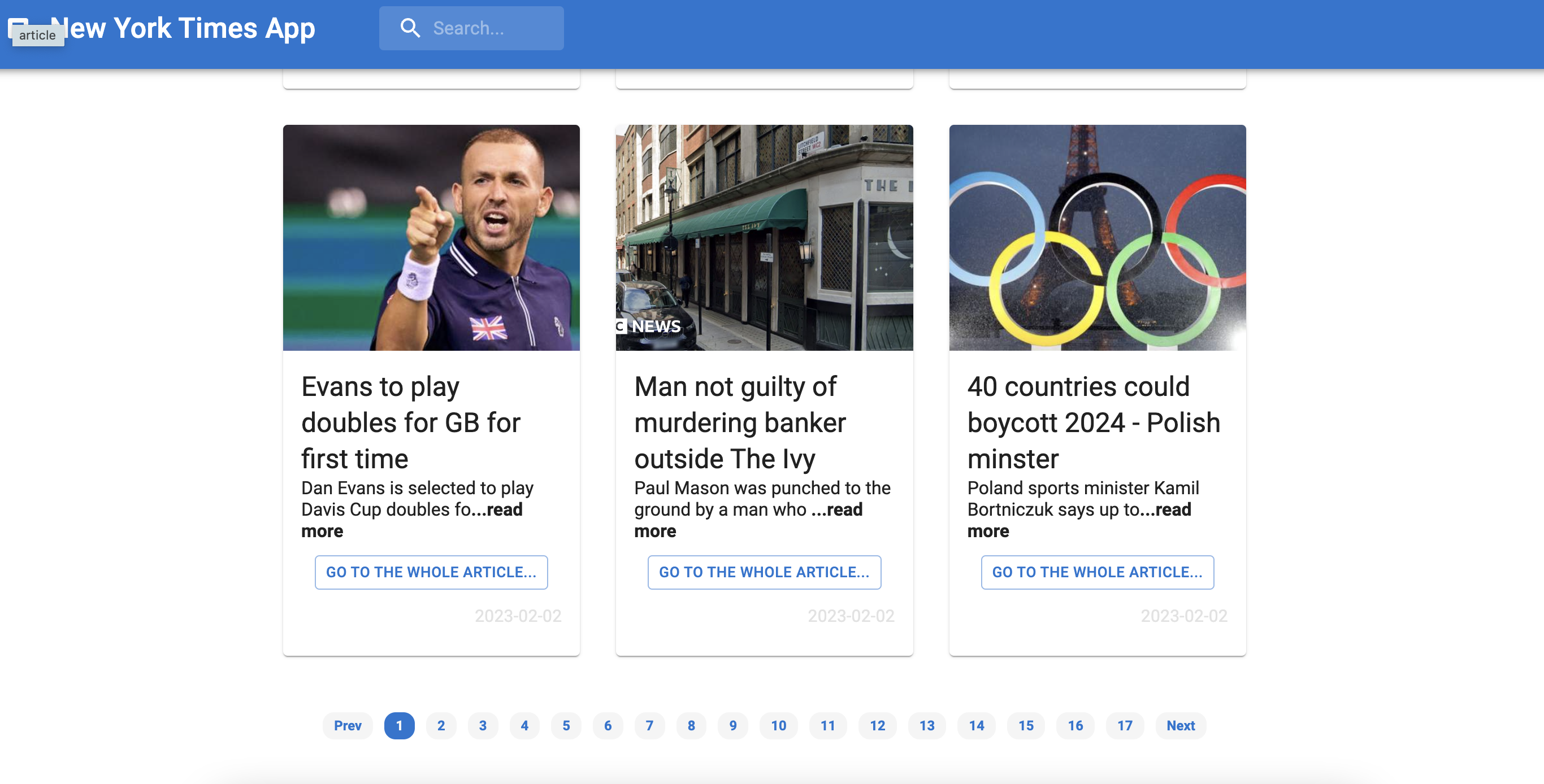Viewport: 1544px width, 784px height.
Task: Click The Ivy restaurant photo
Action: (764, 237)
